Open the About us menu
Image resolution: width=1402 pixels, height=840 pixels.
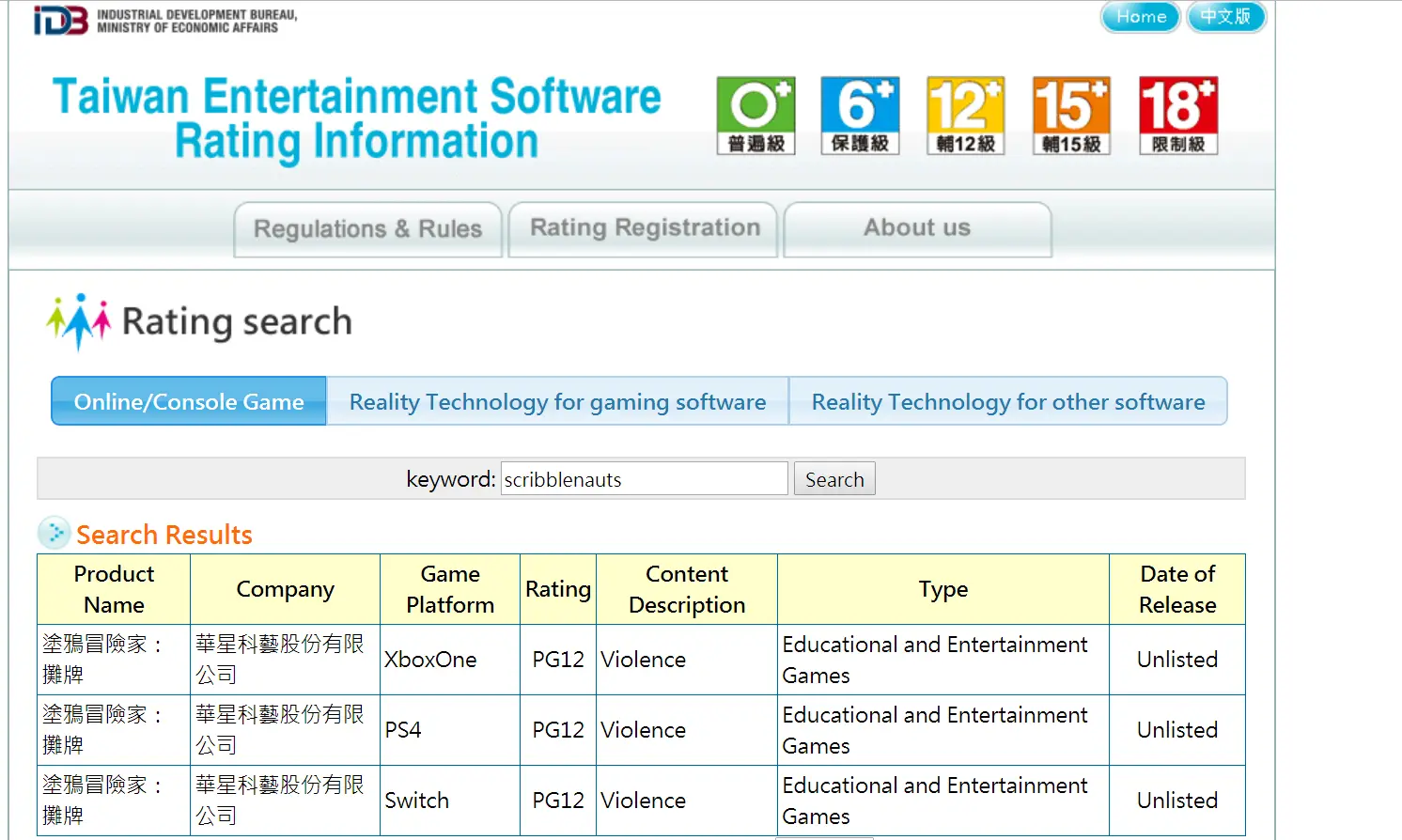coord(917,229)
